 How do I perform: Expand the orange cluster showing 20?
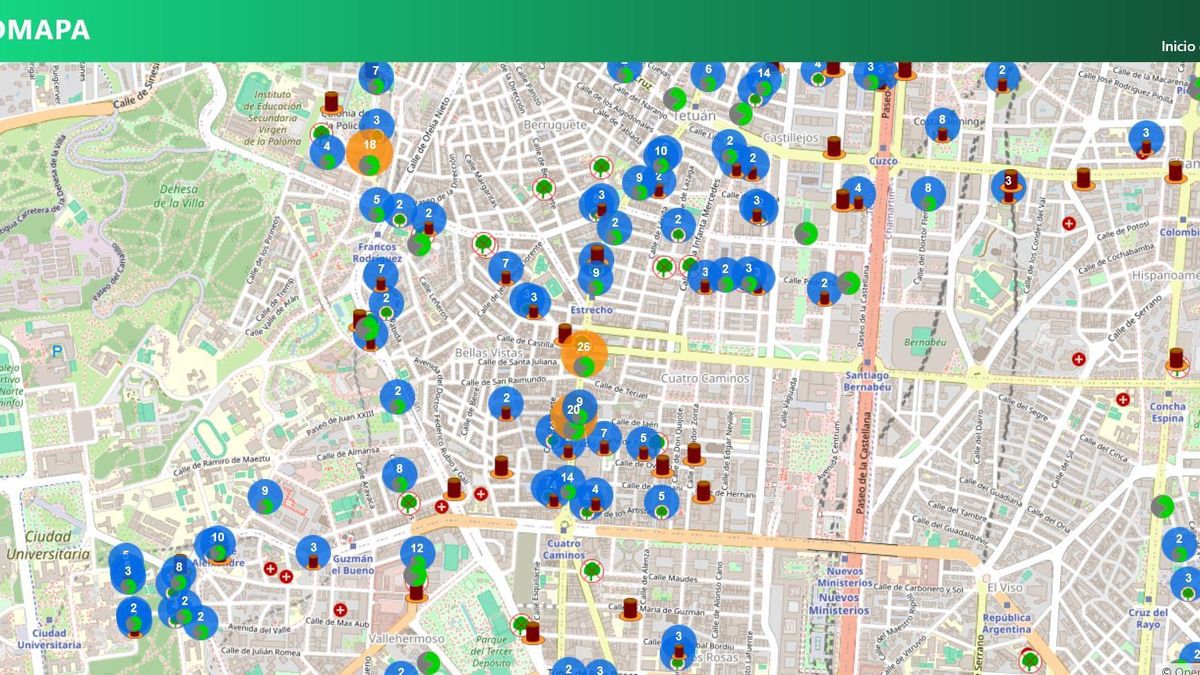573,416
